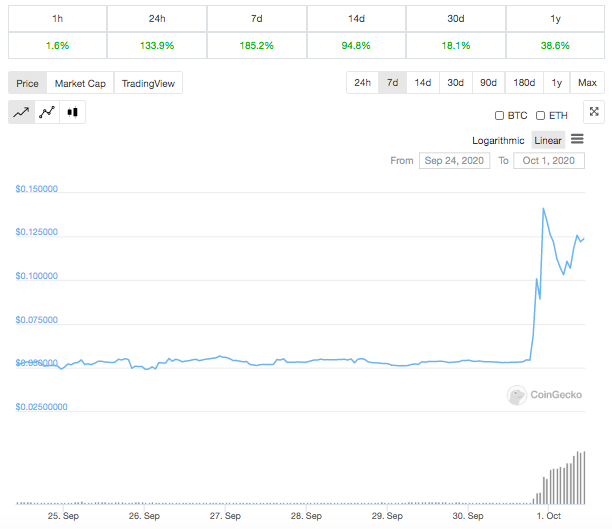The height and width of the screenshot is (529, 612).
Task: Select the Max chart range button
Action: (x=587, y=83)
